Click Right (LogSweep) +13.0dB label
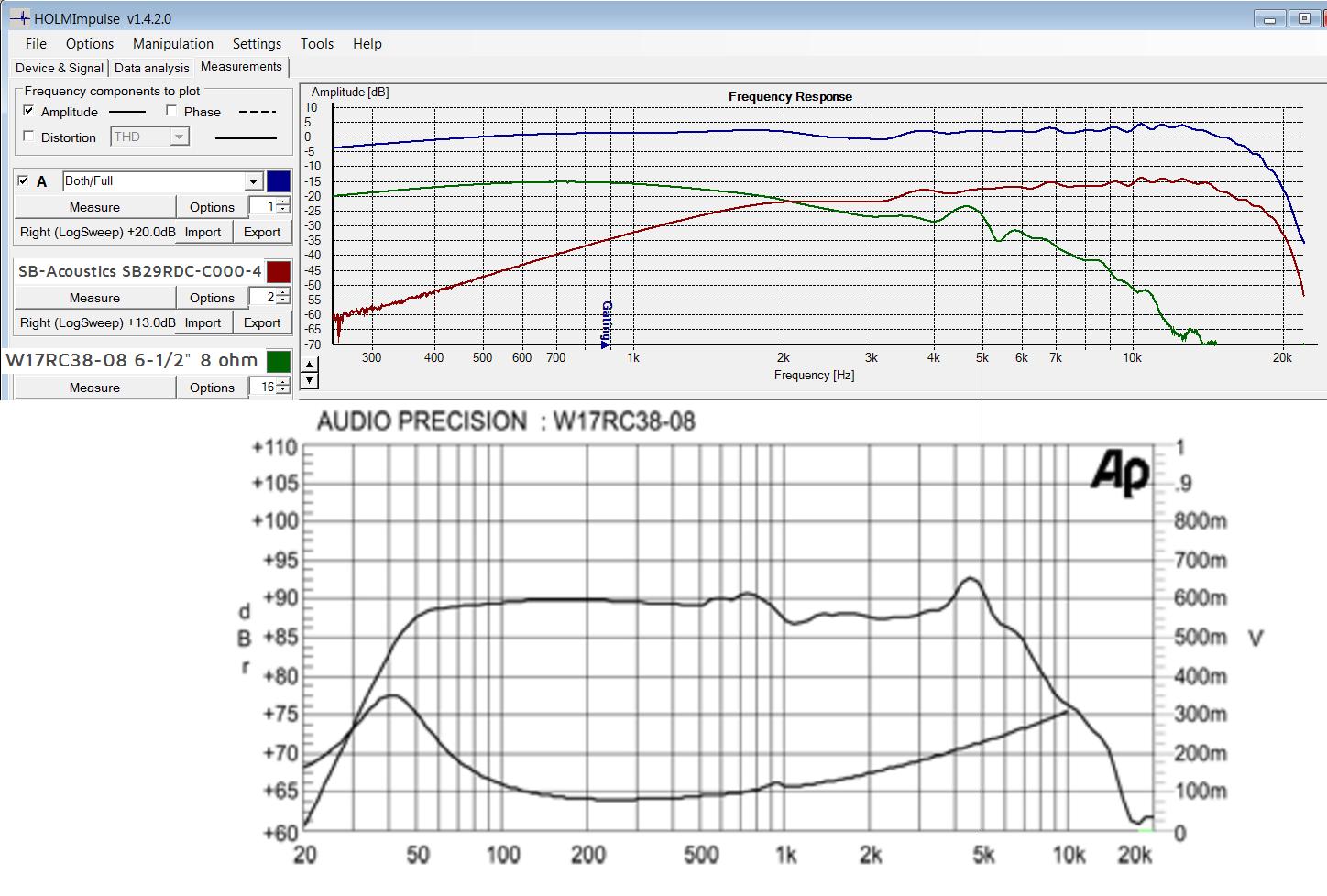 (97, 322)
